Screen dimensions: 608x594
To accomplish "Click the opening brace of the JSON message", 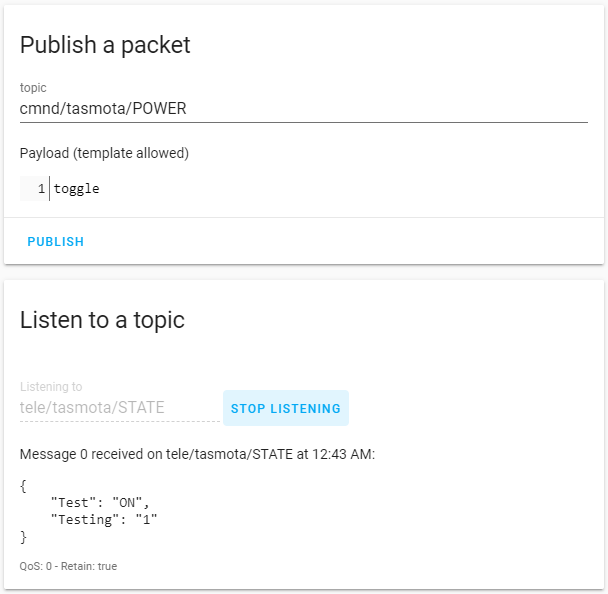I will click(x=24, y=485).
